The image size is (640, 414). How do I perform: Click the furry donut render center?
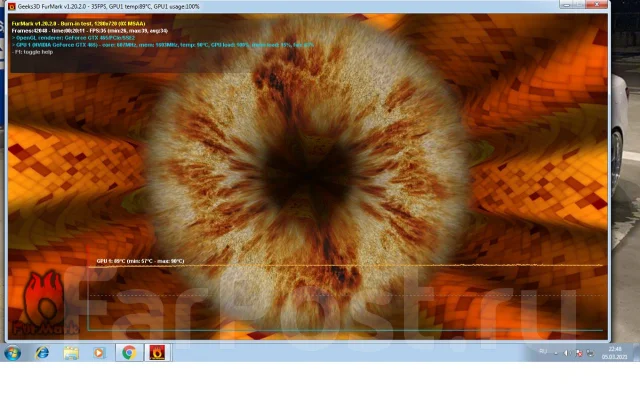[309, 174]
